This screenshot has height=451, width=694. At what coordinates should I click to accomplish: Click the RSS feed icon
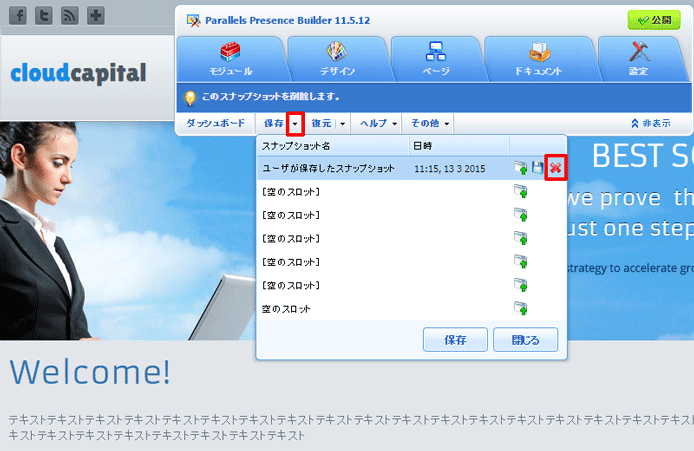[x=70, y=17]
